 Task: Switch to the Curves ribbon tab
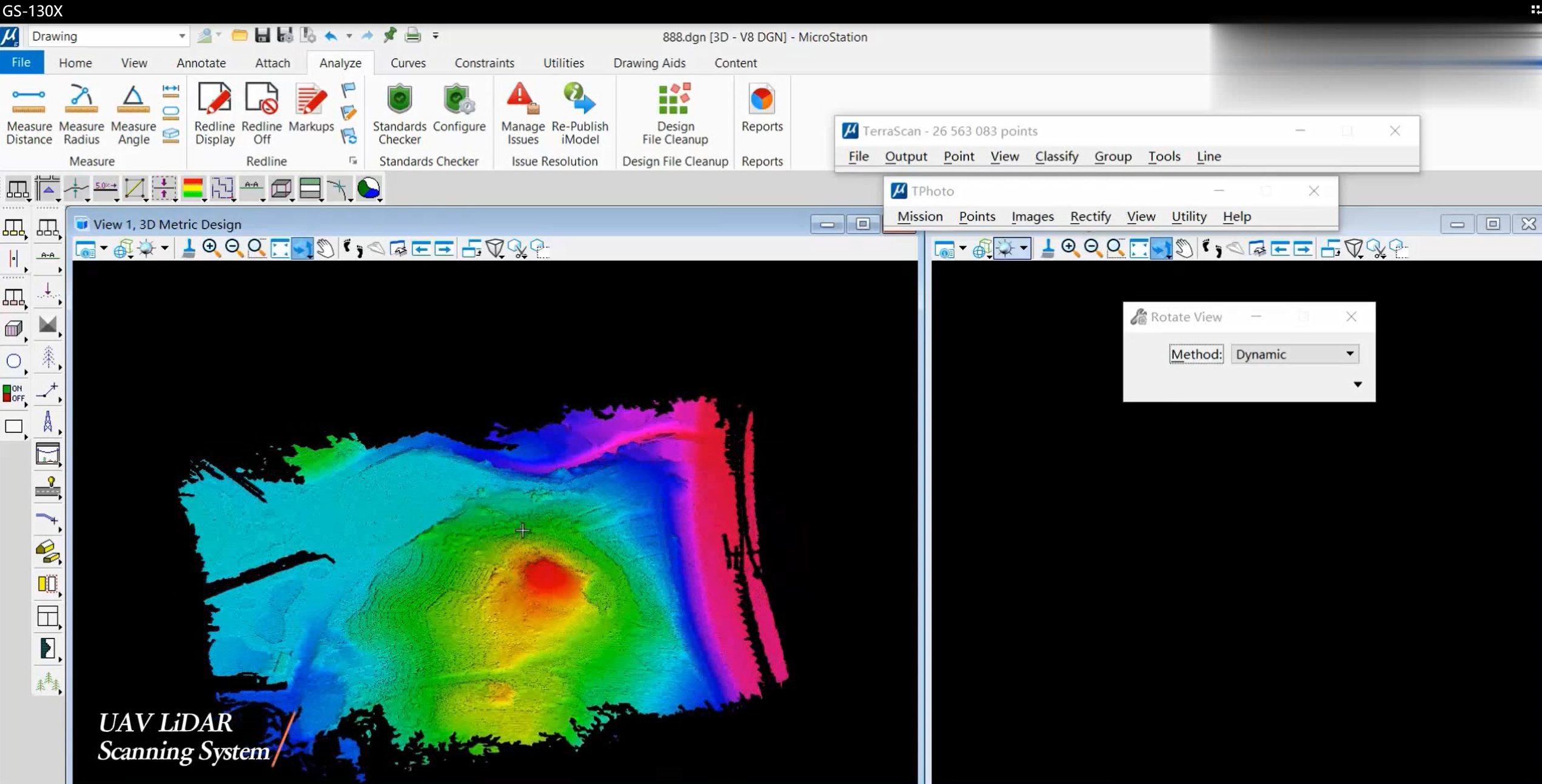408,62
